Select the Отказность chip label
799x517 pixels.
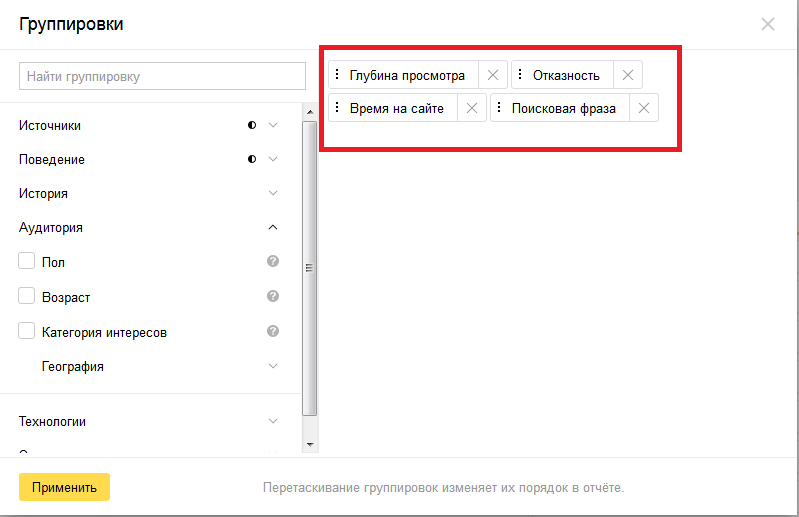click(x=566, y=76)
